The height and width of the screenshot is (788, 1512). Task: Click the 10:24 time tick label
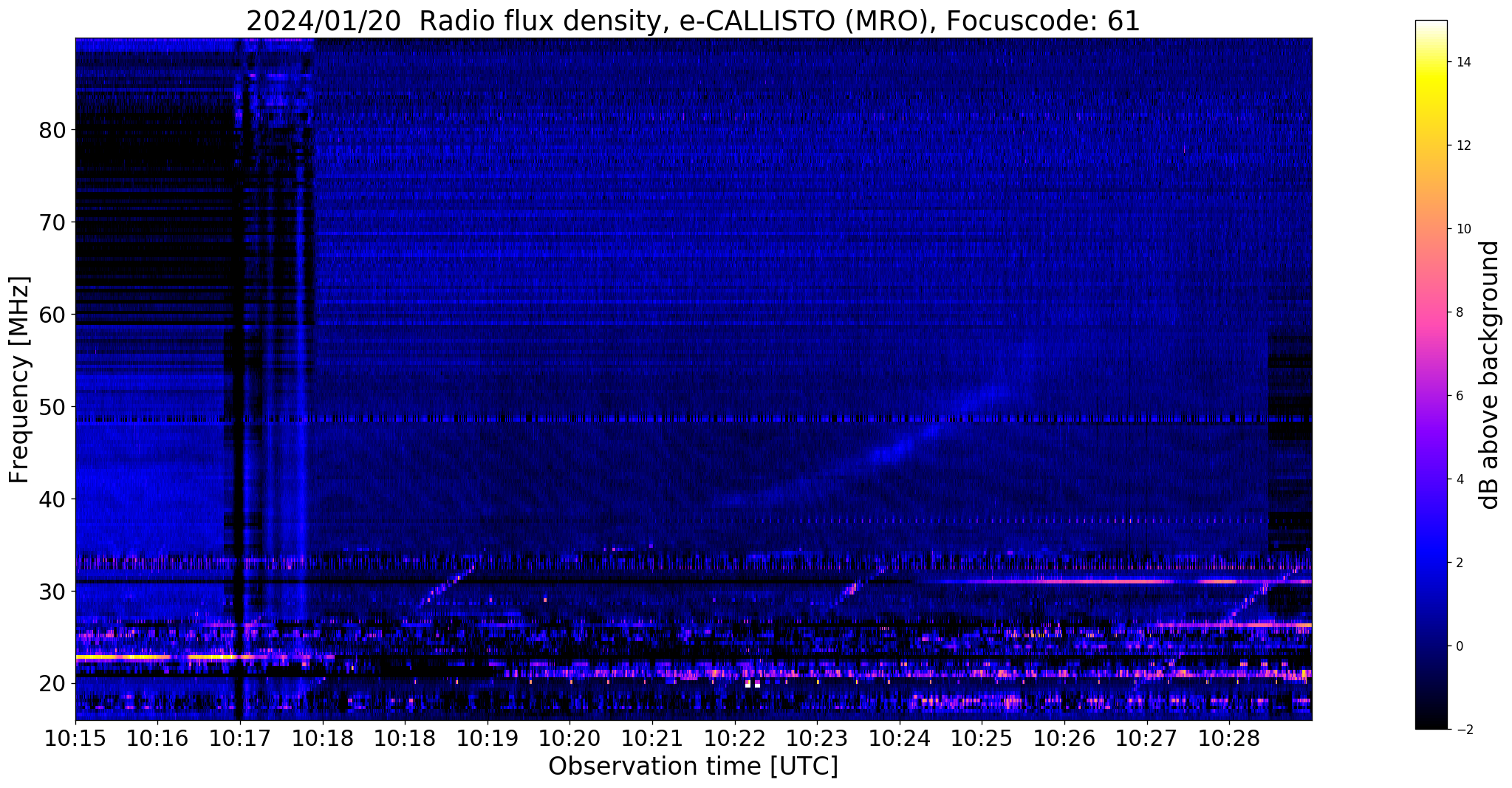pos(900,739)
